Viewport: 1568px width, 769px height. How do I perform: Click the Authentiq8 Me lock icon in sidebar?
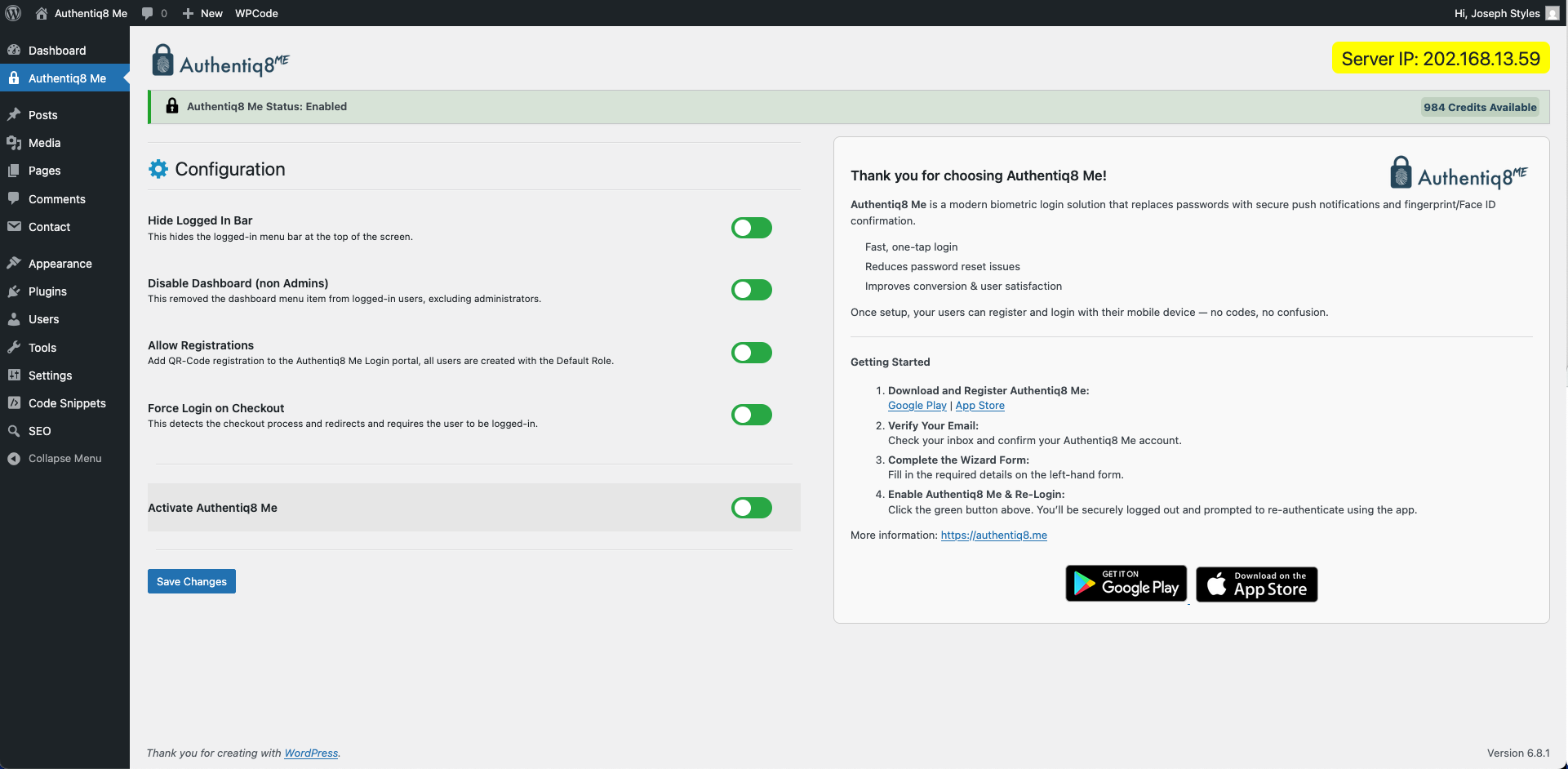14,78
